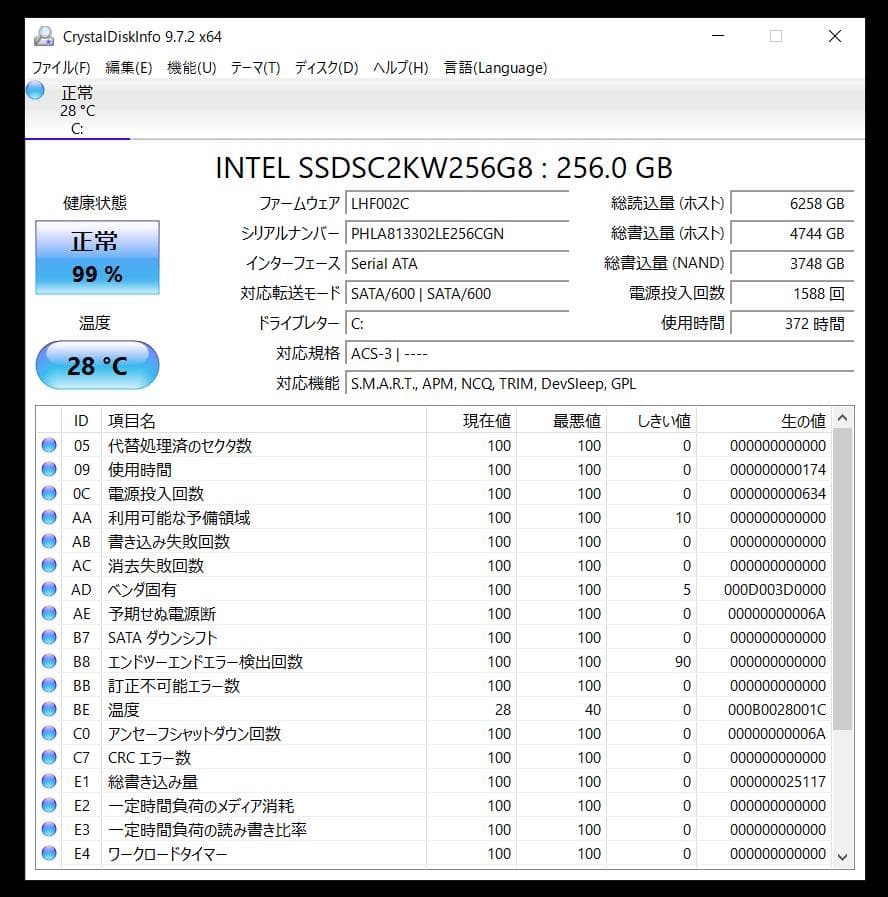Open the ディスク menu
Screen dimensions: 888x897
327,68
